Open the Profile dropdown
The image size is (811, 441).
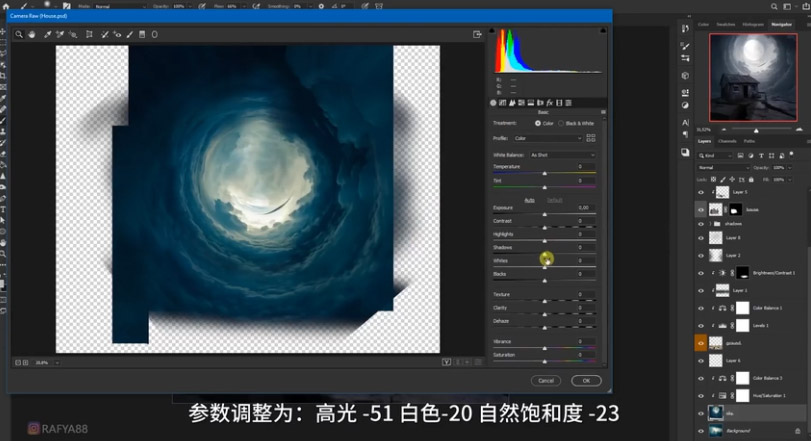549,138
